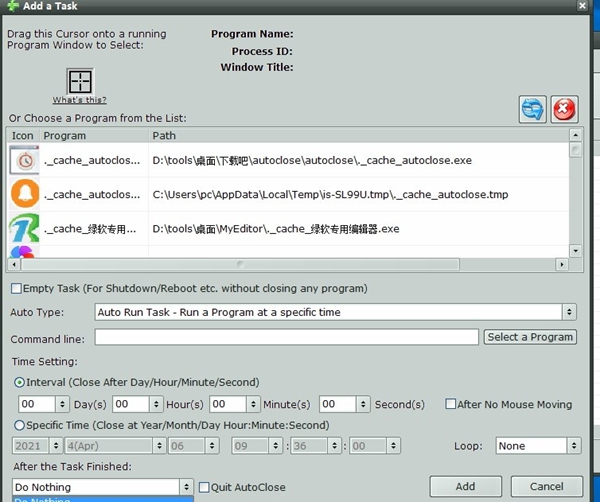The height and width of the screenshot is (502, 600).
Task: Select the green 7R editor icon row
Action: click(x=24, y=228)
